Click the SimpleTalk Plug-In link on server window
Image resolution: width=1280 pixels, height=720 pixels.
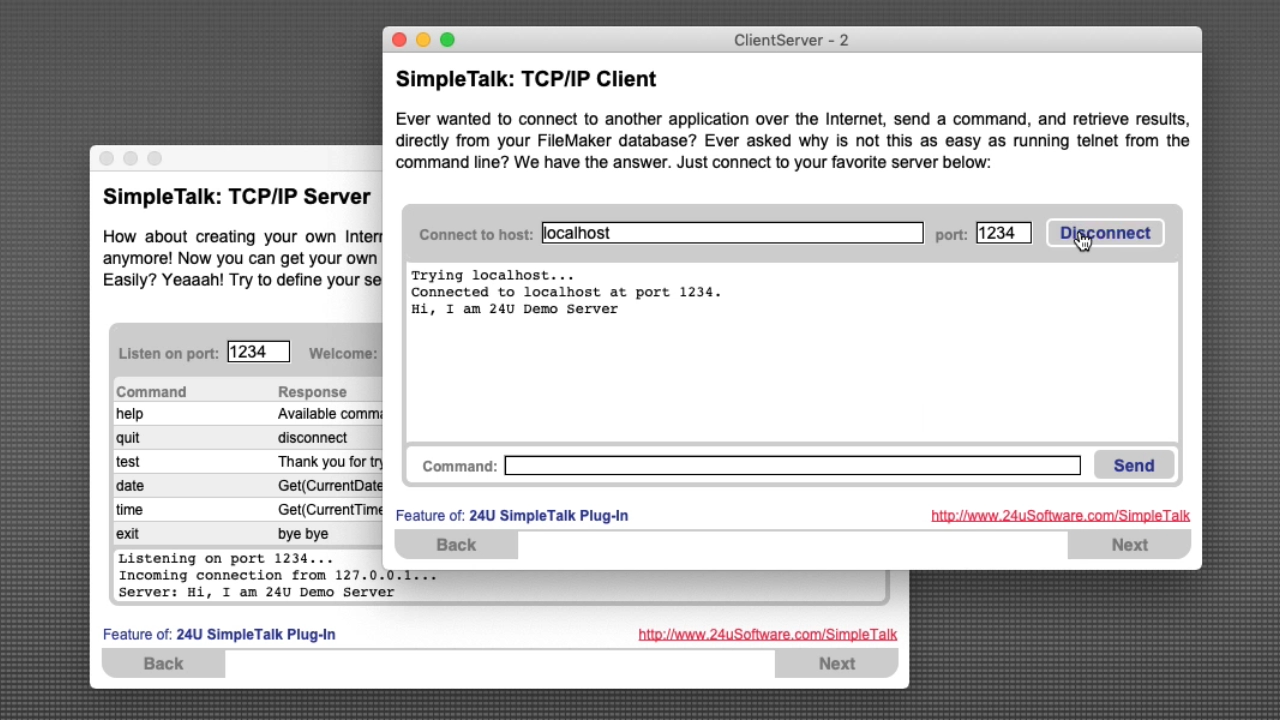(255, 634)
